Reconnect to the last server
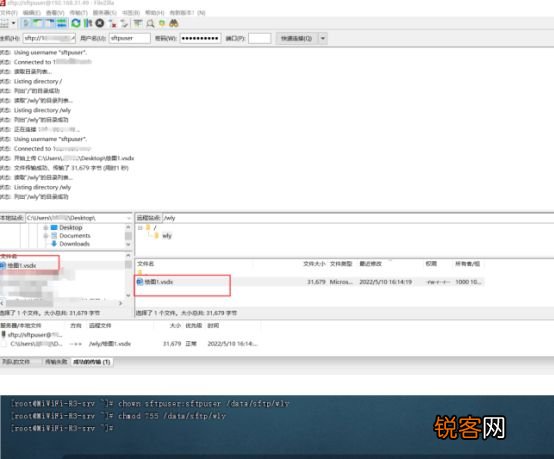This screenshot has width=554, height=459. pyautogui.click(x=124, y=23)
